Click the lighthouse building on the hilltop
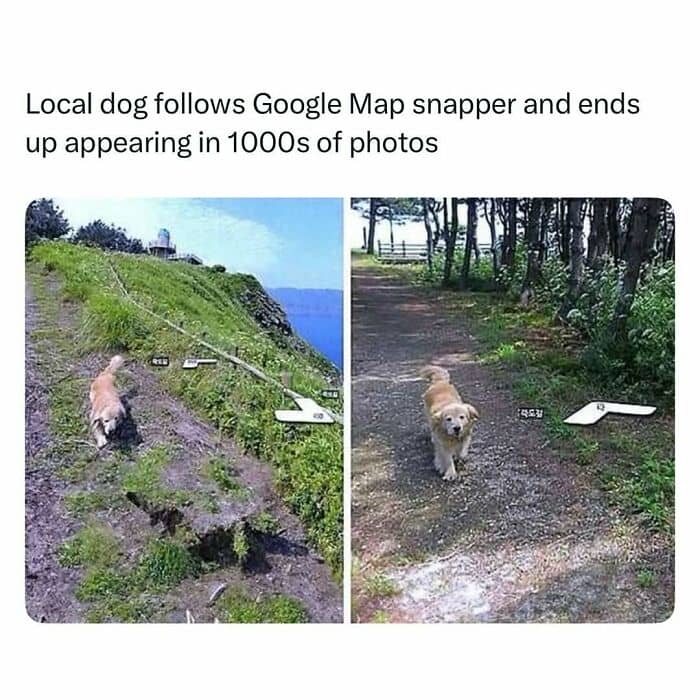Image resolution: width=700 pixels, height=700 pixels. (x=162, y=243)
